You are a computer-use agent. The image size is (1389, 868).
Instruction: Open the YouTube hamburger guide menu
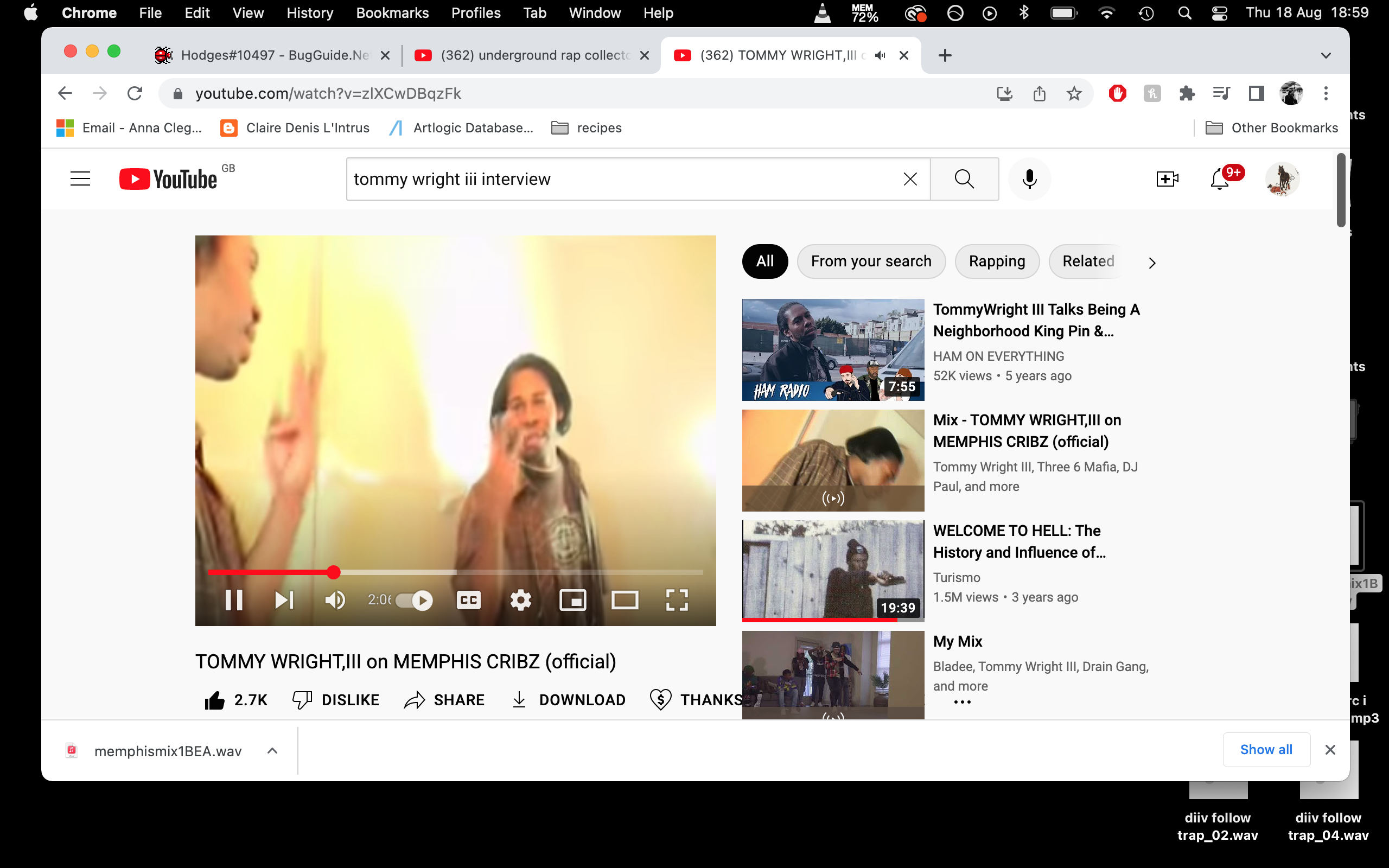(x=80, y=179)
